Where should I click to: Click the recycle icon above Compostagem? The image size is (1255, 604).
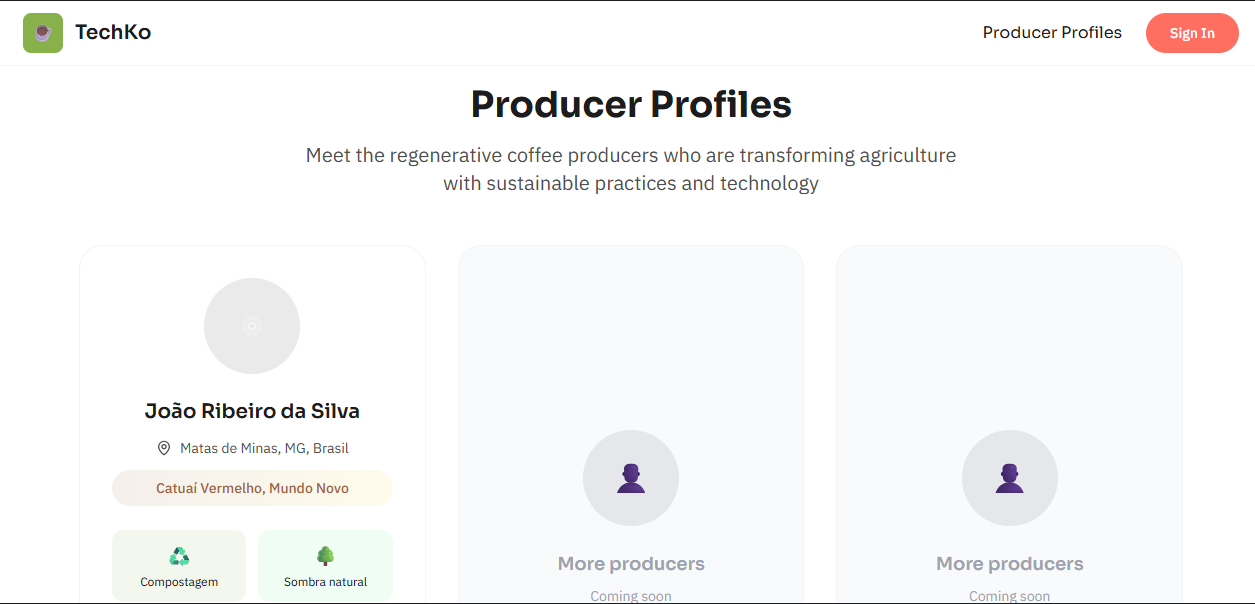179,556
